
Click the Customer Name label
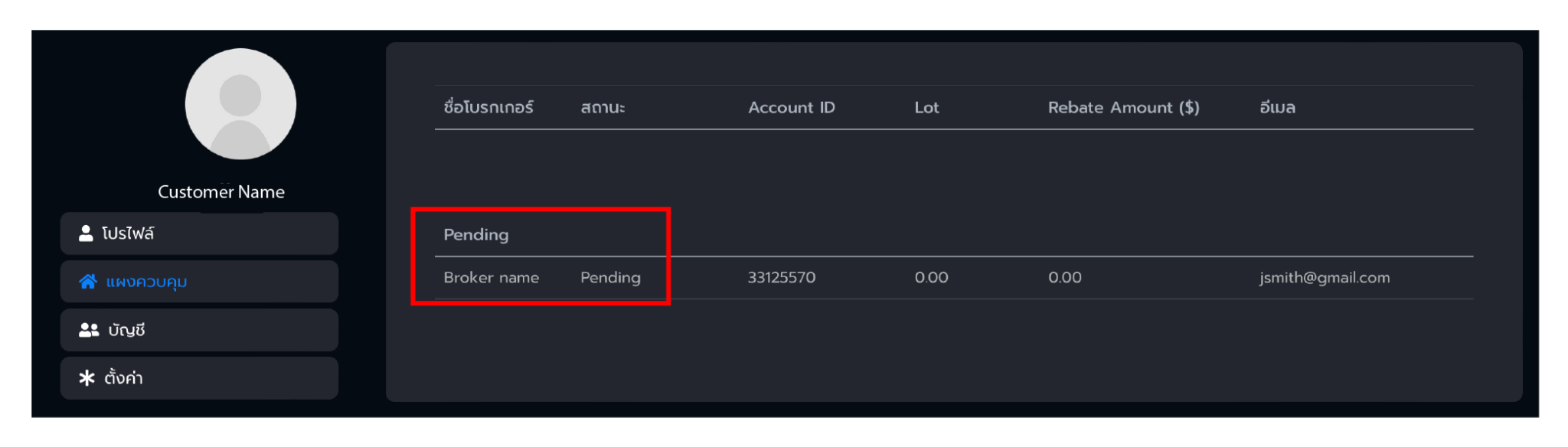pyautogui.click(x=220, y=191)
